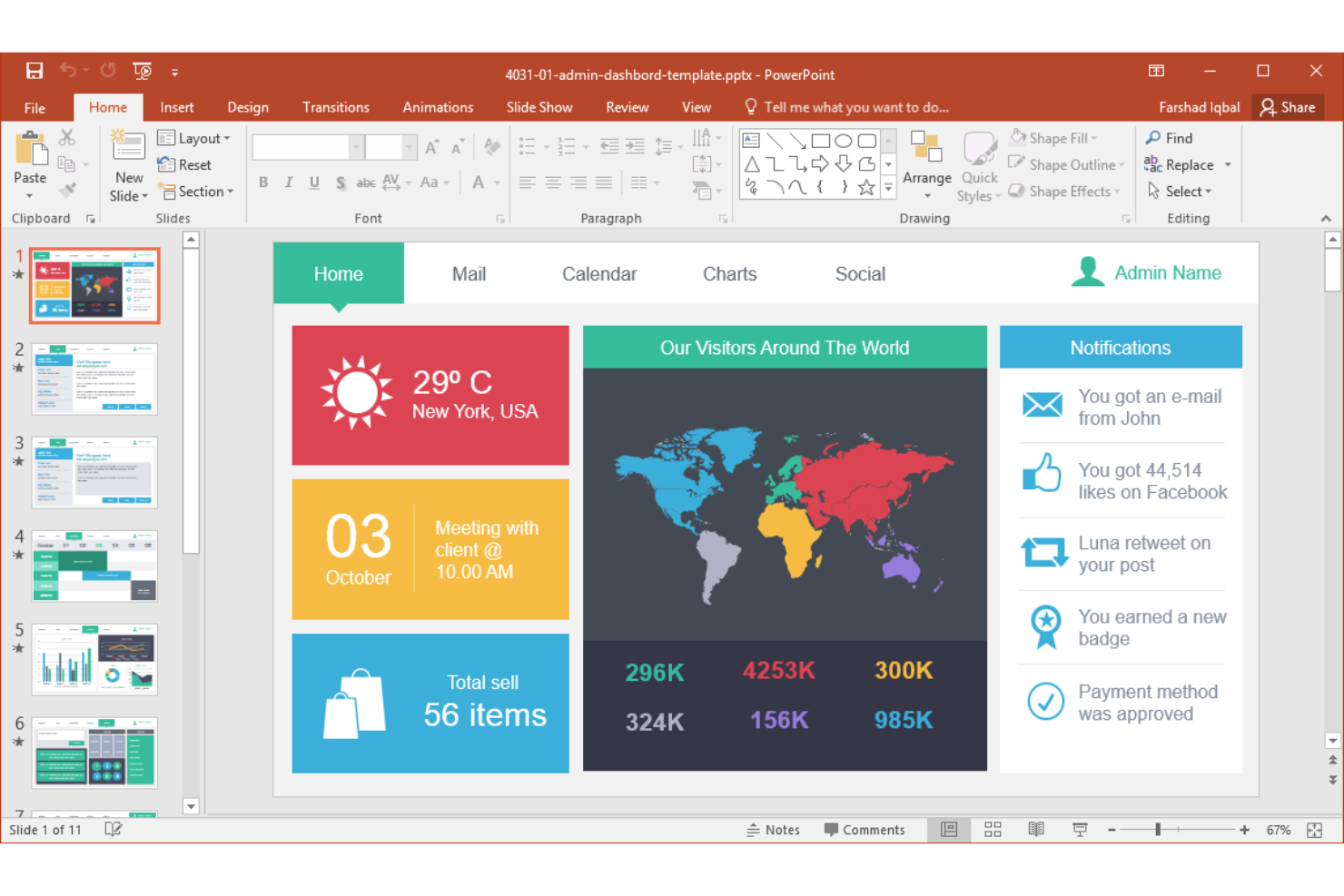The image size is (1344, 896).
Task: Select the Quick Styles icon
Action: 978,163
